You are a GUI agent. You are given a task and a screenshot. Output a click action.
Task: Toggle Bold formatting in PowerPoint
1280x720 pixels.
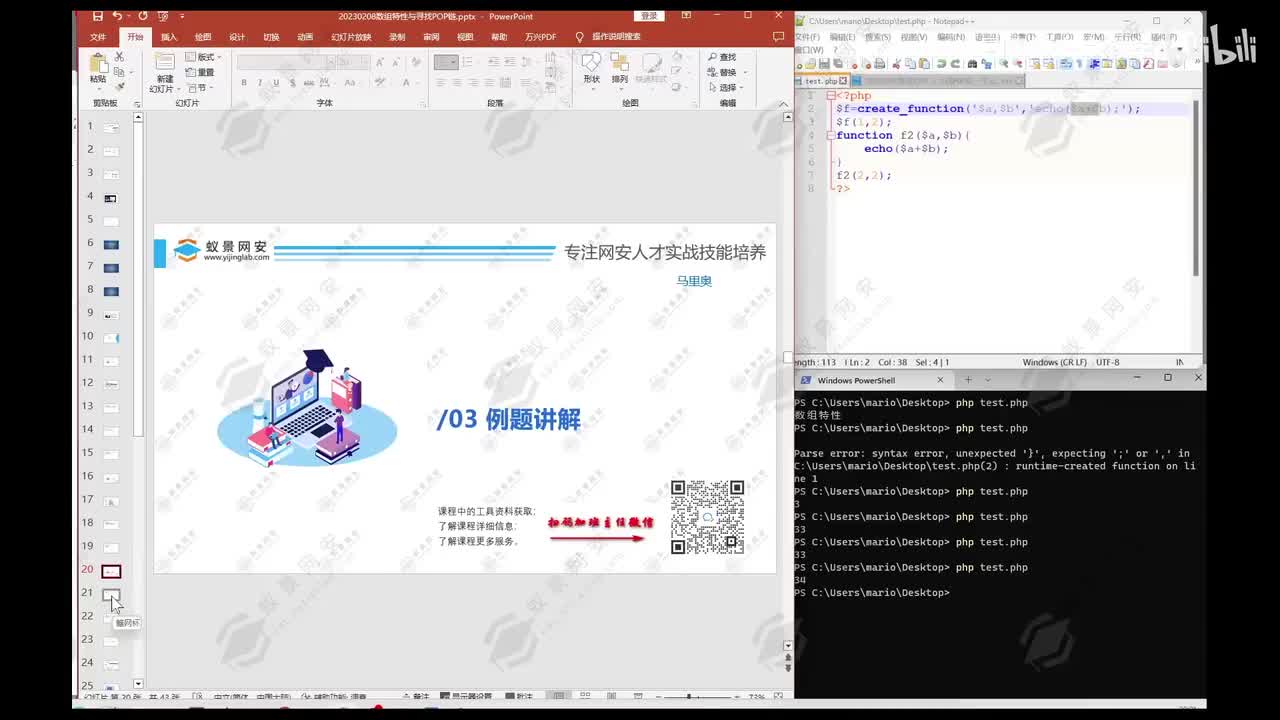coord(244,83)
